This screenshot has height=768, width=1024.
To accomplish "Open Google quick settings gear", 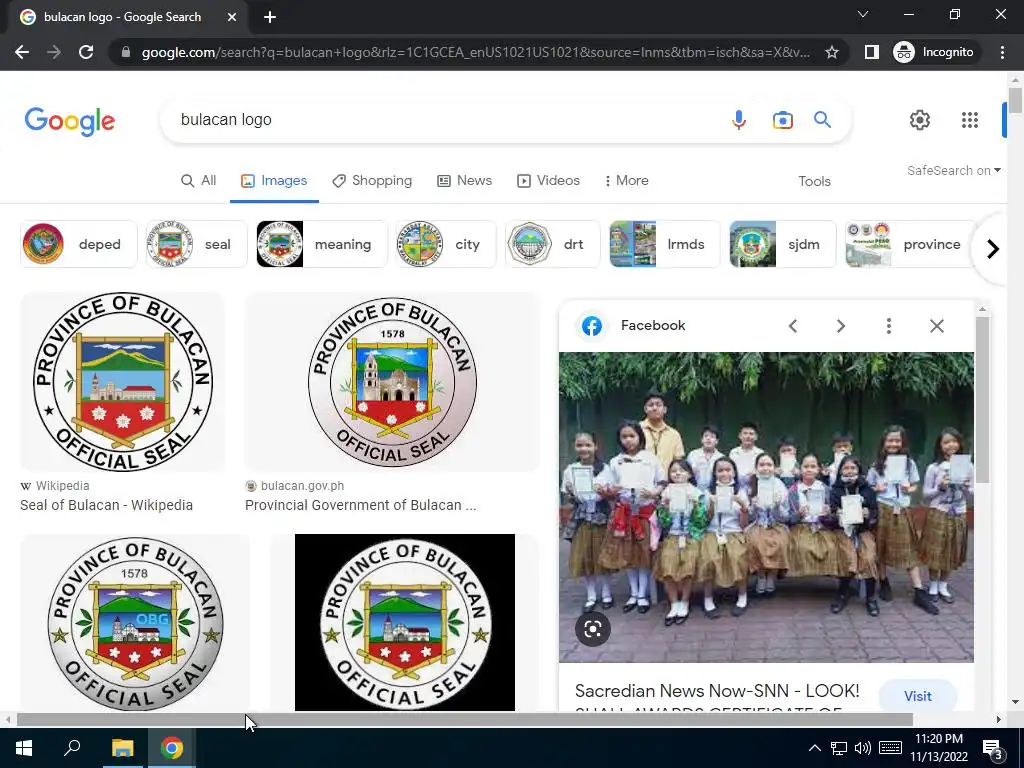I will (920, 120).
